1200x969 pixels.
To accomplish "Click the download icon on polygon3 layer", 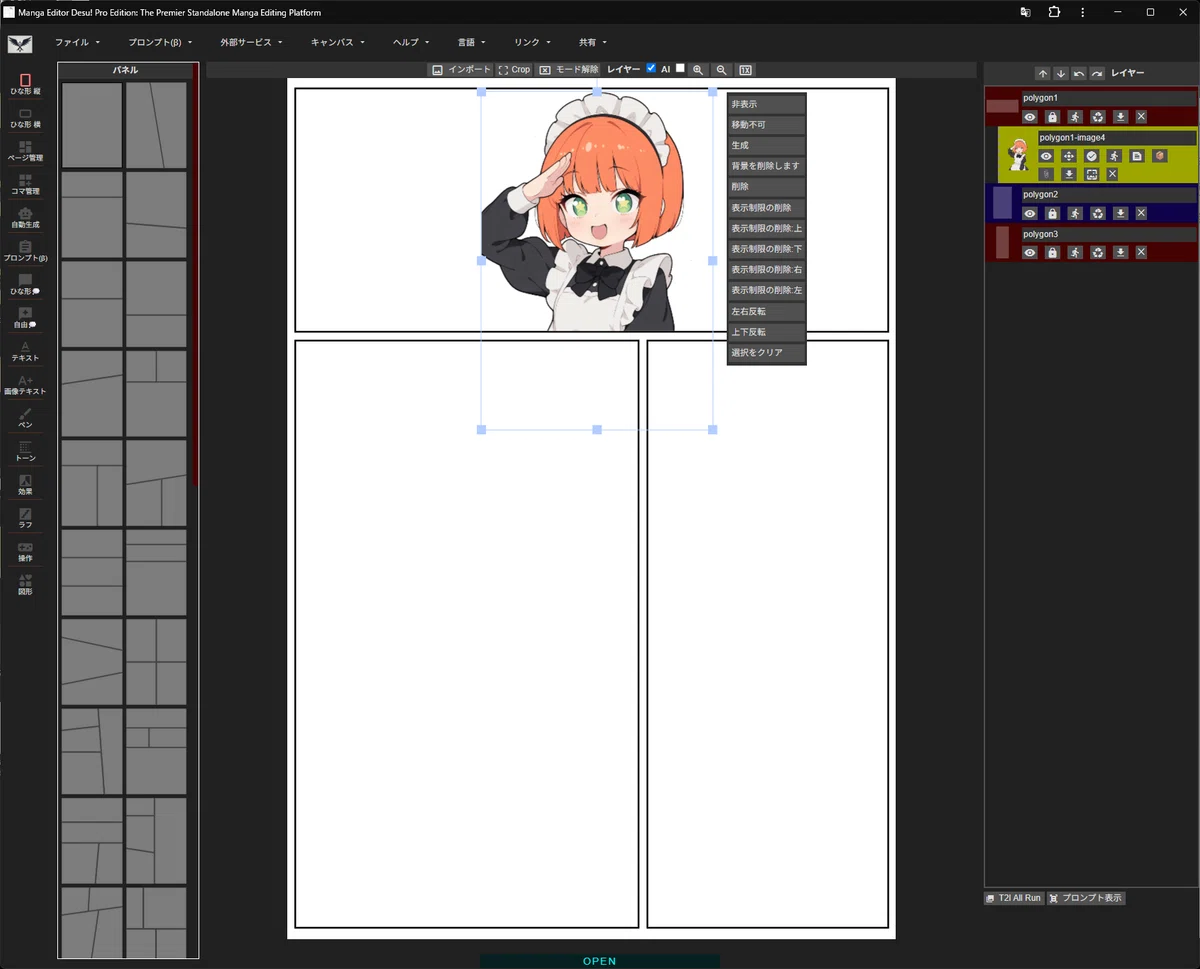I will 1121,253.
